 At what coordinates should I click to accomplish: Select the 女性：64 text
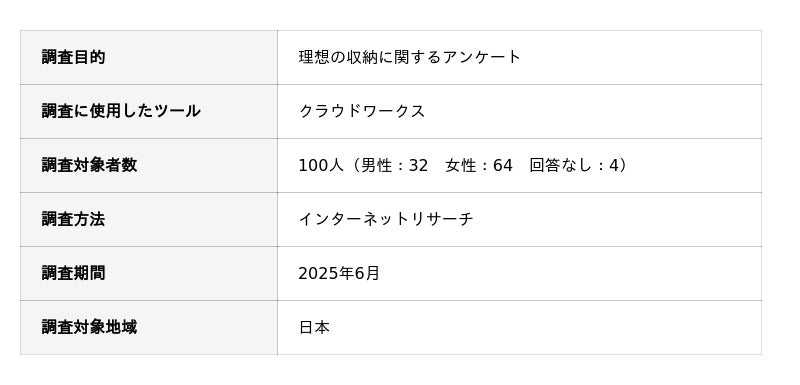pos(479,165)
